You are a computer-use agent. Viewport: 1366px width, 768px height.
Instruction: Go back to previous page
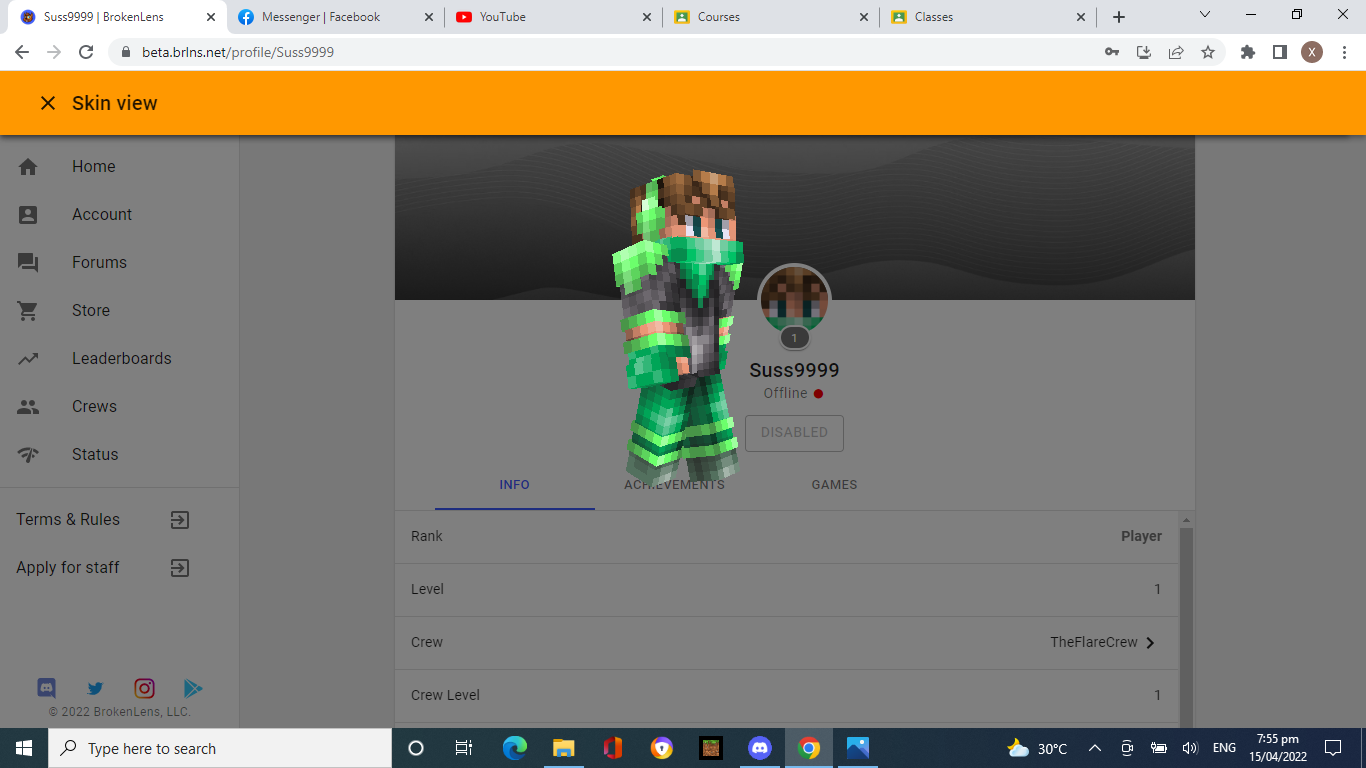[x=22, y=52]
